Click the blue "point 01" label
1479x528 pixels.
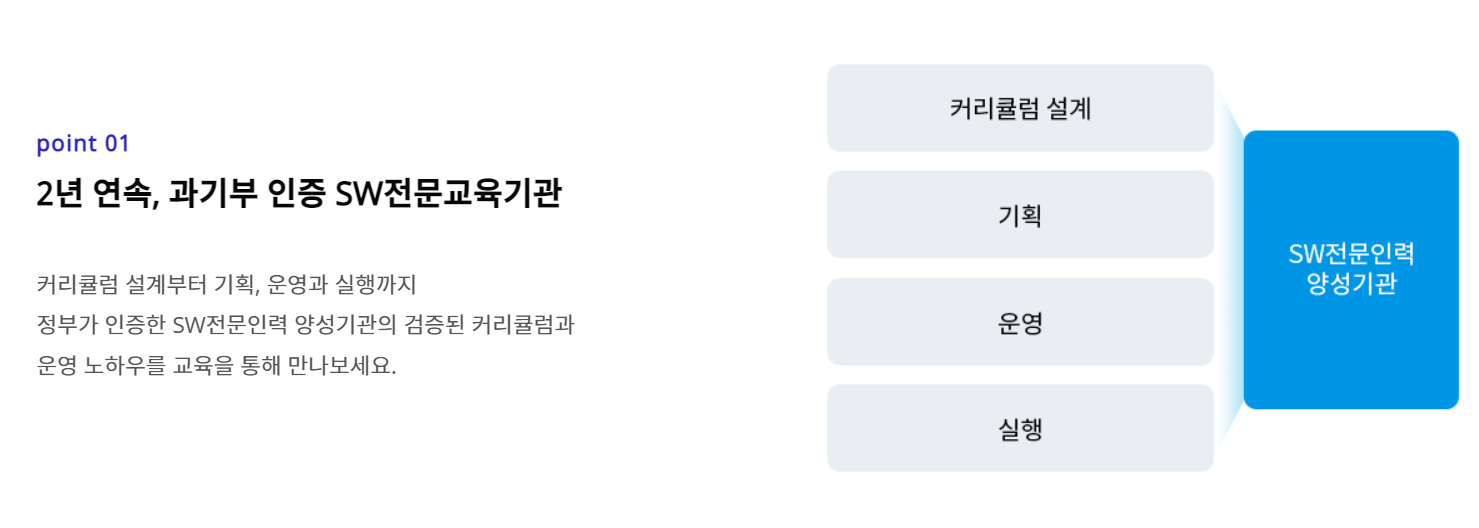click(83, 144)
